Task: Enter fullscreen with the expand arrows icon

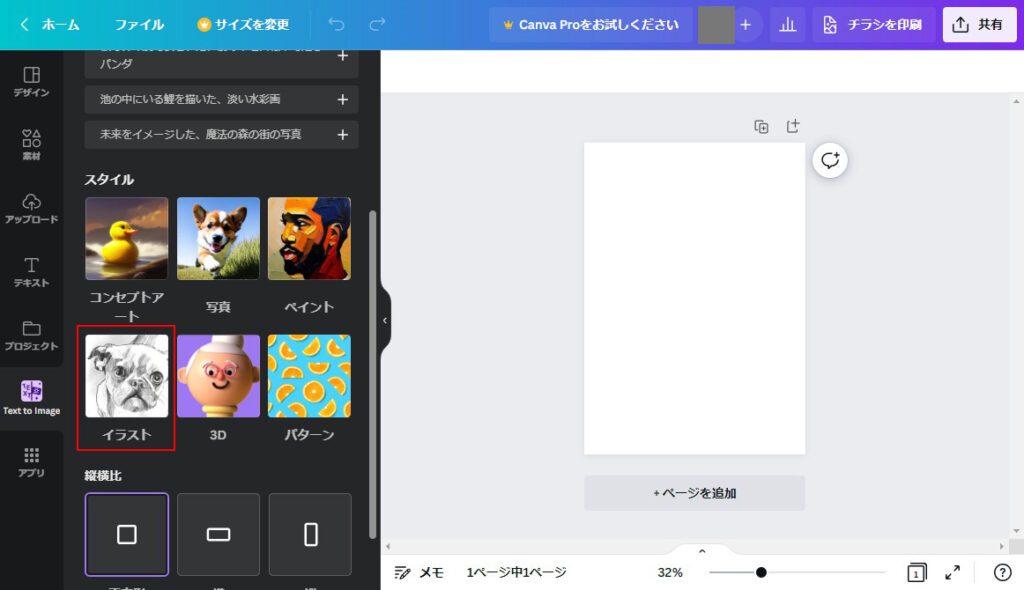Action: 953,572
